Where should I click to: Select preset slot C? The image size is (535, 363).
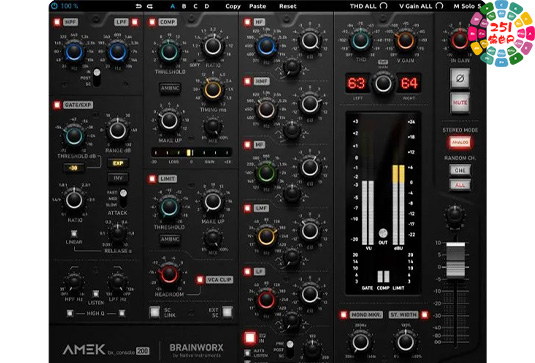tap(196, 6)
